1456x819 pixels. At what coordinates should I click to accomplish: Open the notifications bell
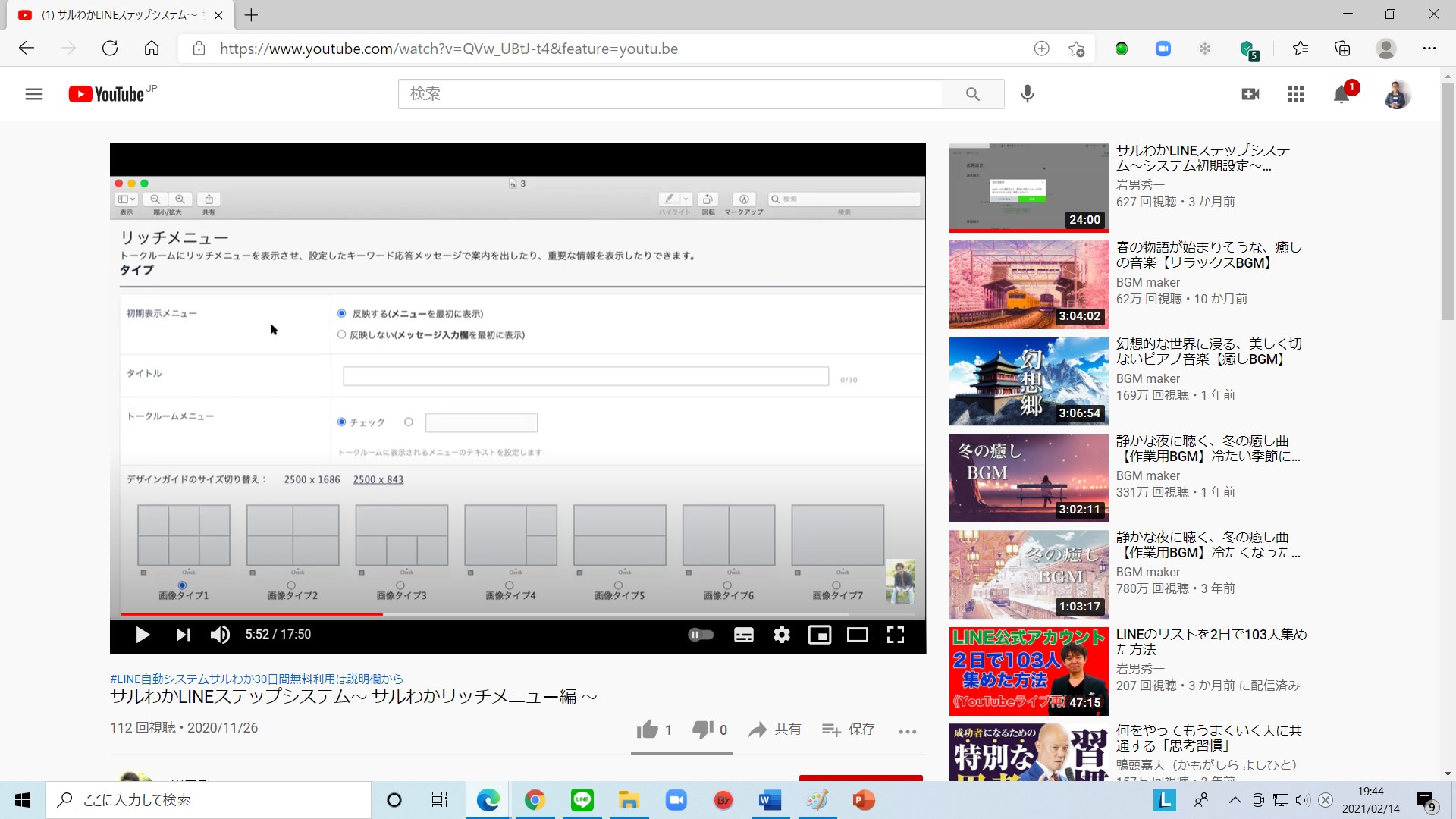(1341, 94)
